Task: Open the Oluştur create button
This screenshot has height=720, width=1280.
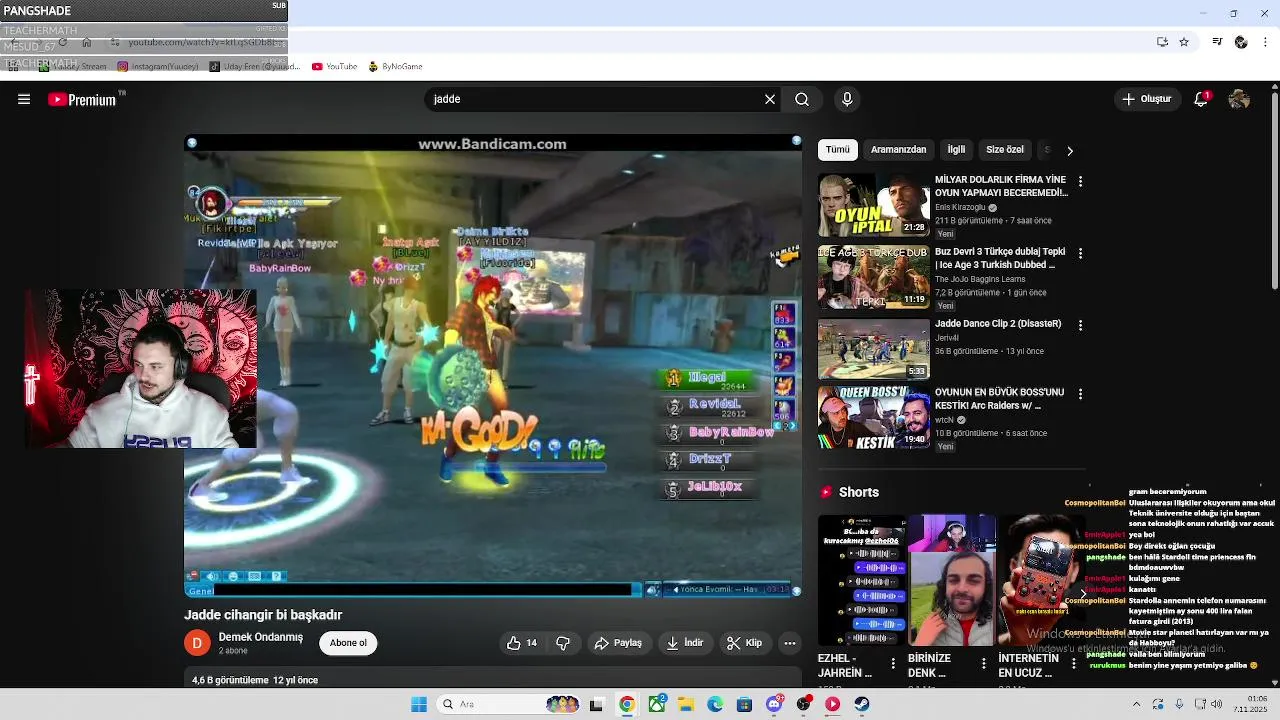Action: click(x=1147, y=99)
